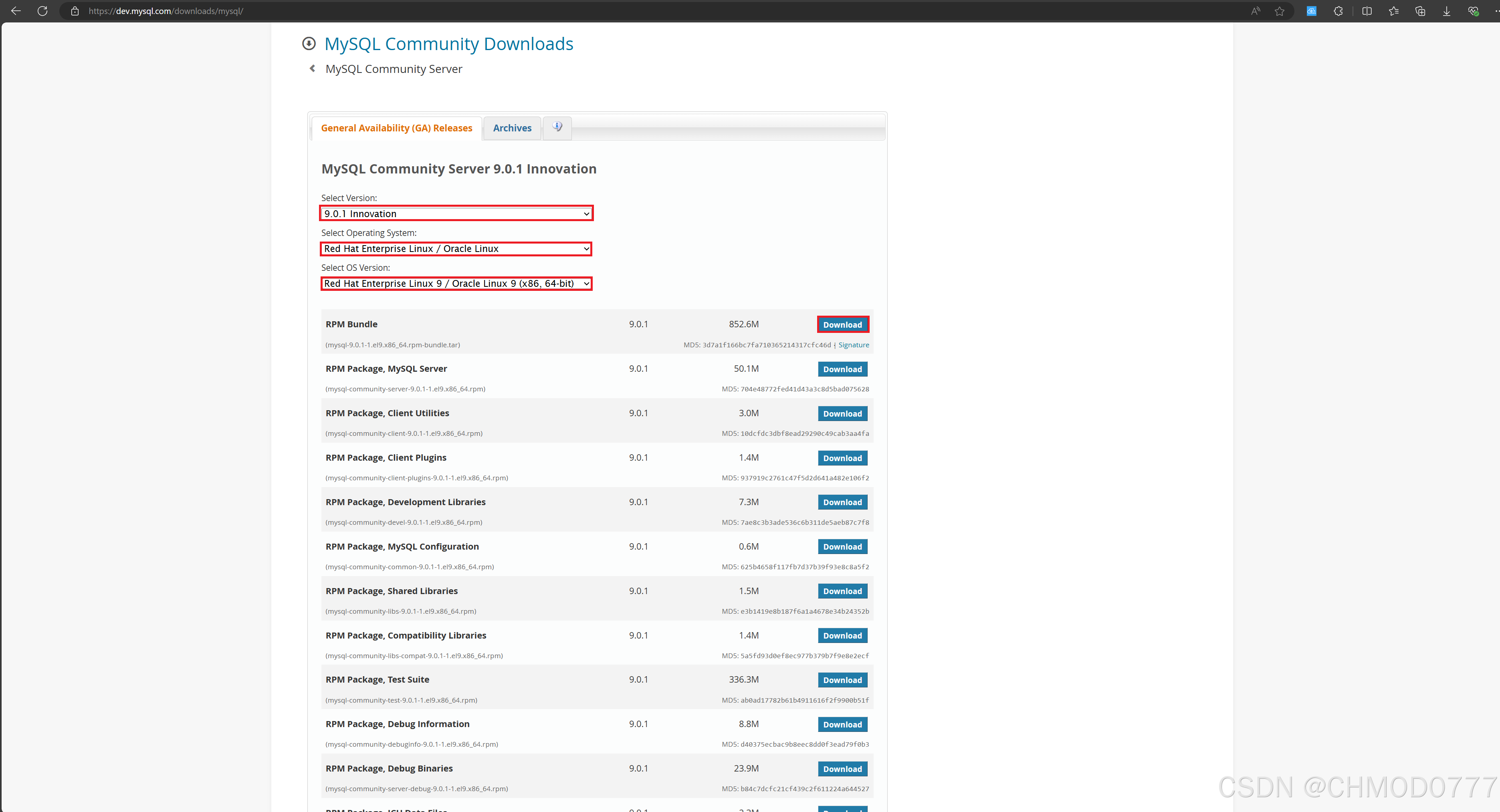
Task: Download the MySQL Server RPM package
Action: pos(842,369)
